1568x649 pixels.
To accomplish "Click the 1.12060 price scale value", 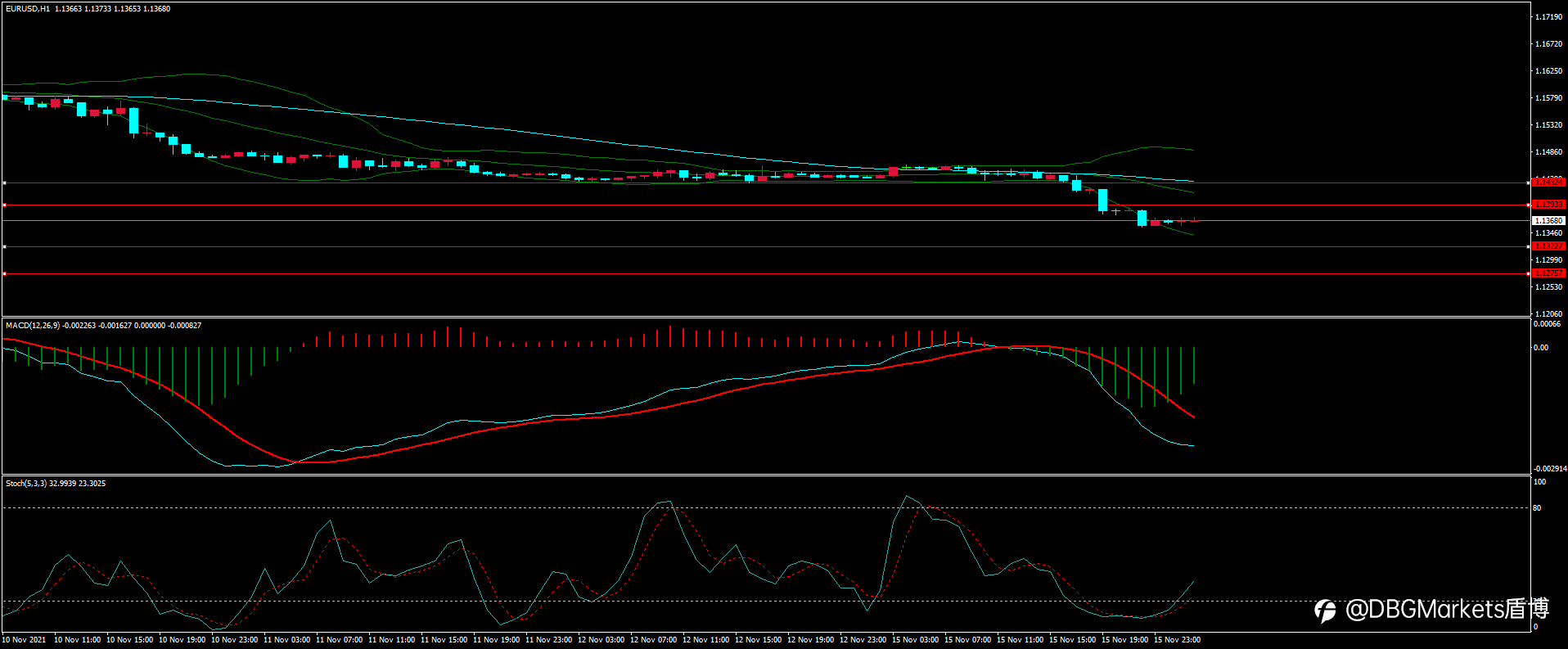I will 1548,314.
